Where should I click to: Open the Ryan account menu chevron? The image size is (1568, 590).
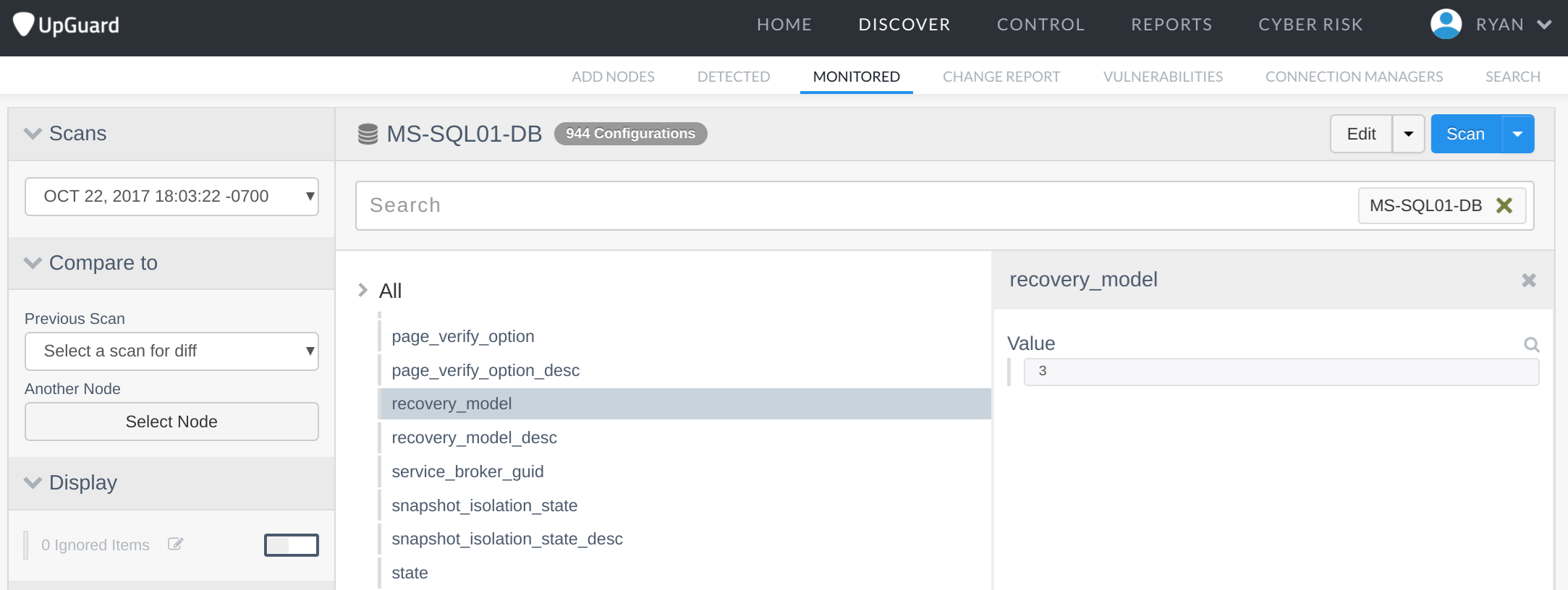click(x=1544, y=25)
